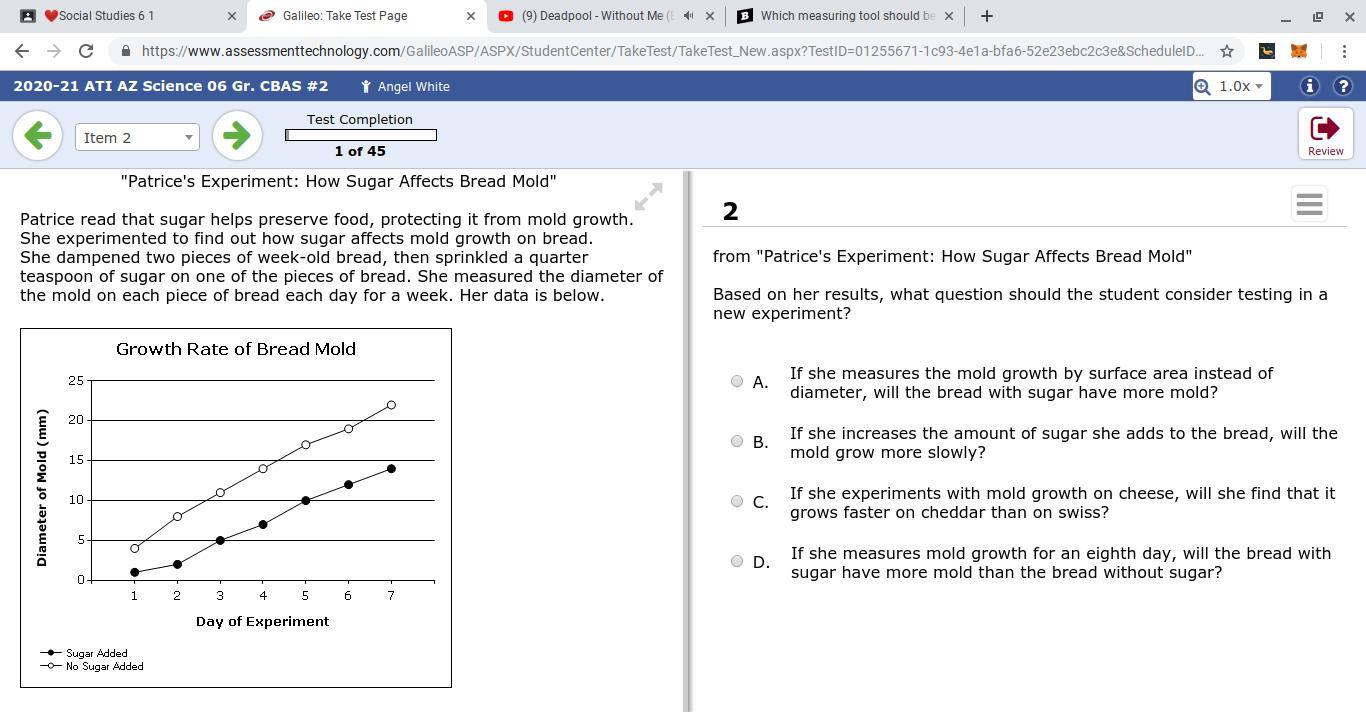This screenshot has height=712, width=1366.
Task: Click the browser back arrow
Action: click(x=22, y=51)
